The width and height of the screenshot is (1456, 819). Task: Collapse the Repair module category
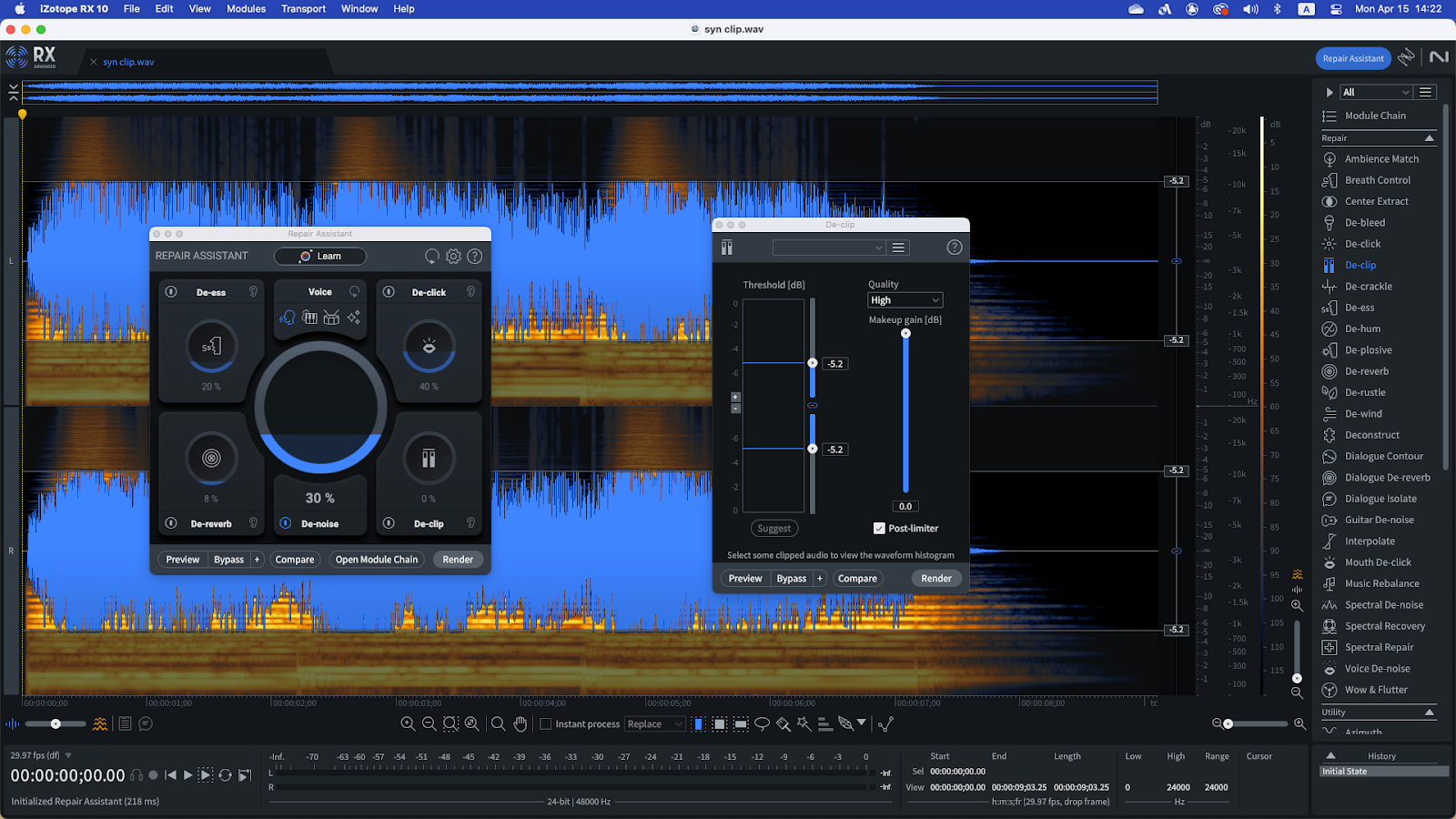(x=1430, y=138)
